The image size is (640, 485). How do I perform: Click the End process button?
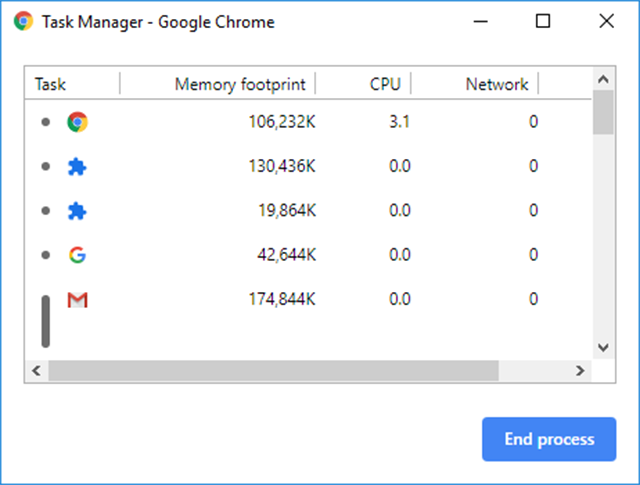[549, 439]
